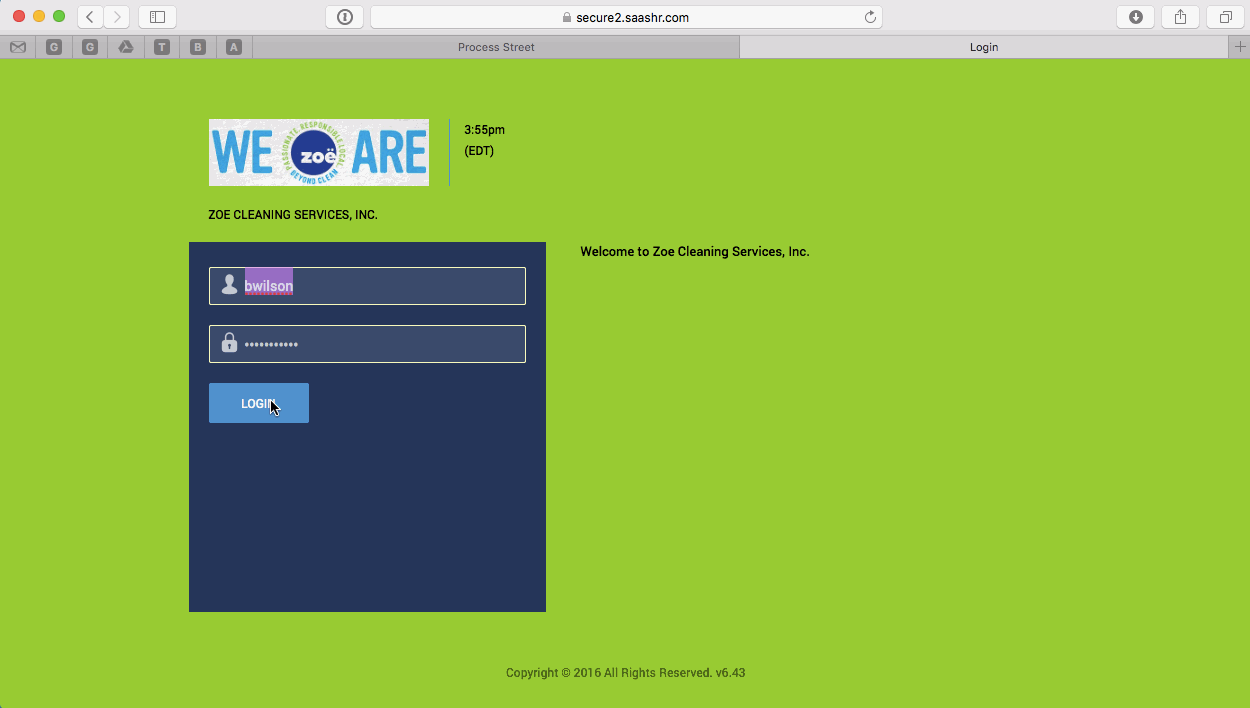Click the user silhouette icon in username field
The width and height of the screenshot is (1250, 708).
pos(229,285)
